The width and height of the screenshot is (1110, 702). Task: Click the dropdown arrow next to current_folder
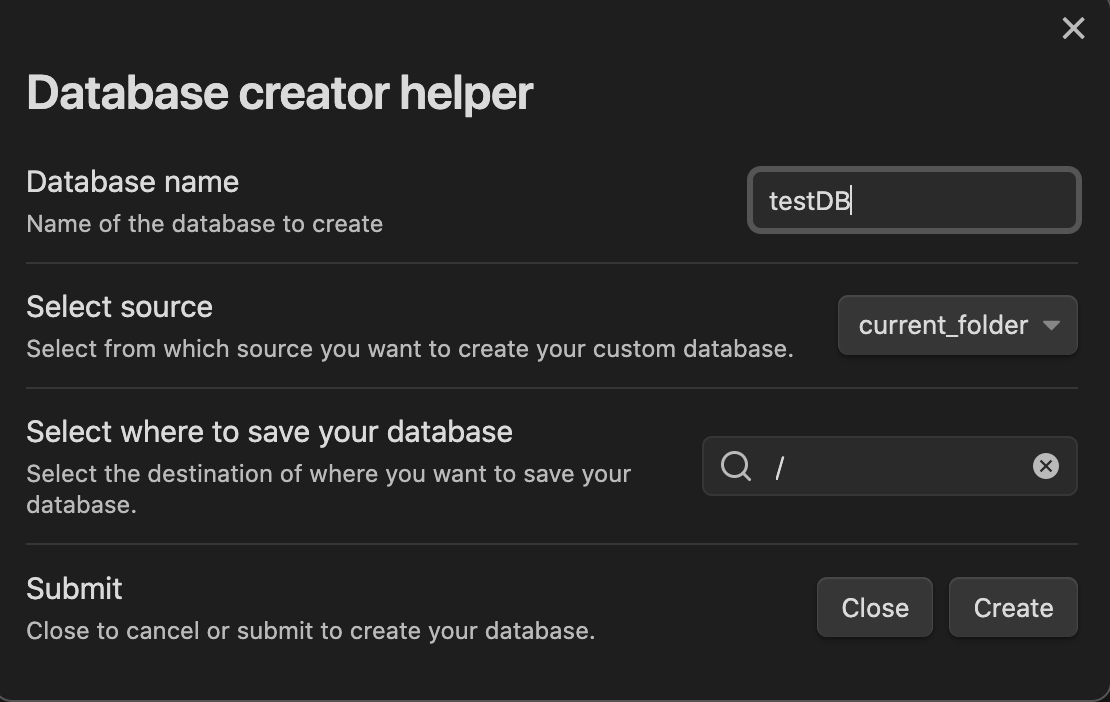[1052, 325]
